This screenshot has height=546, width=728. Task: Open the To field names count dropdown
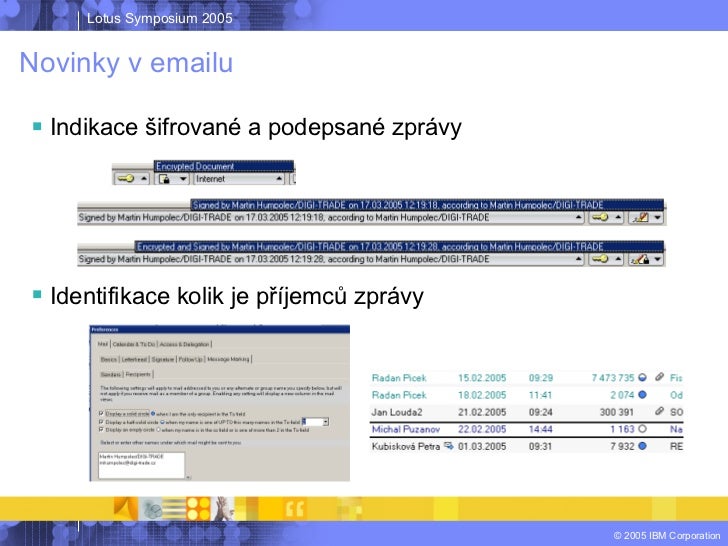(x=326, y=422)
